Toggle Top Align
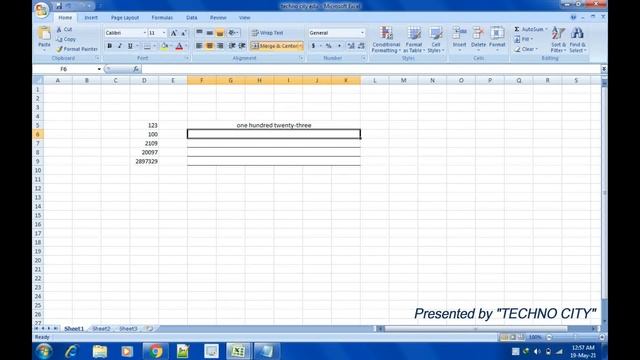Image resolution: width=640 pixels, height=360 pixels. (199, 33)
